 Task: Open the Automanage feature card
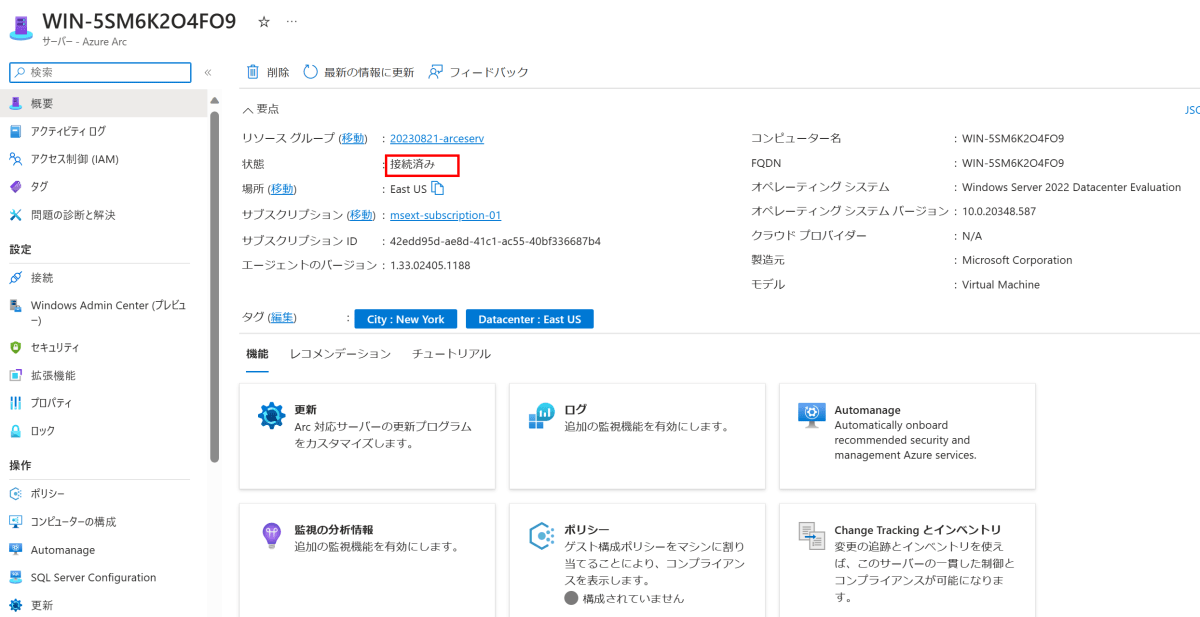907,436
